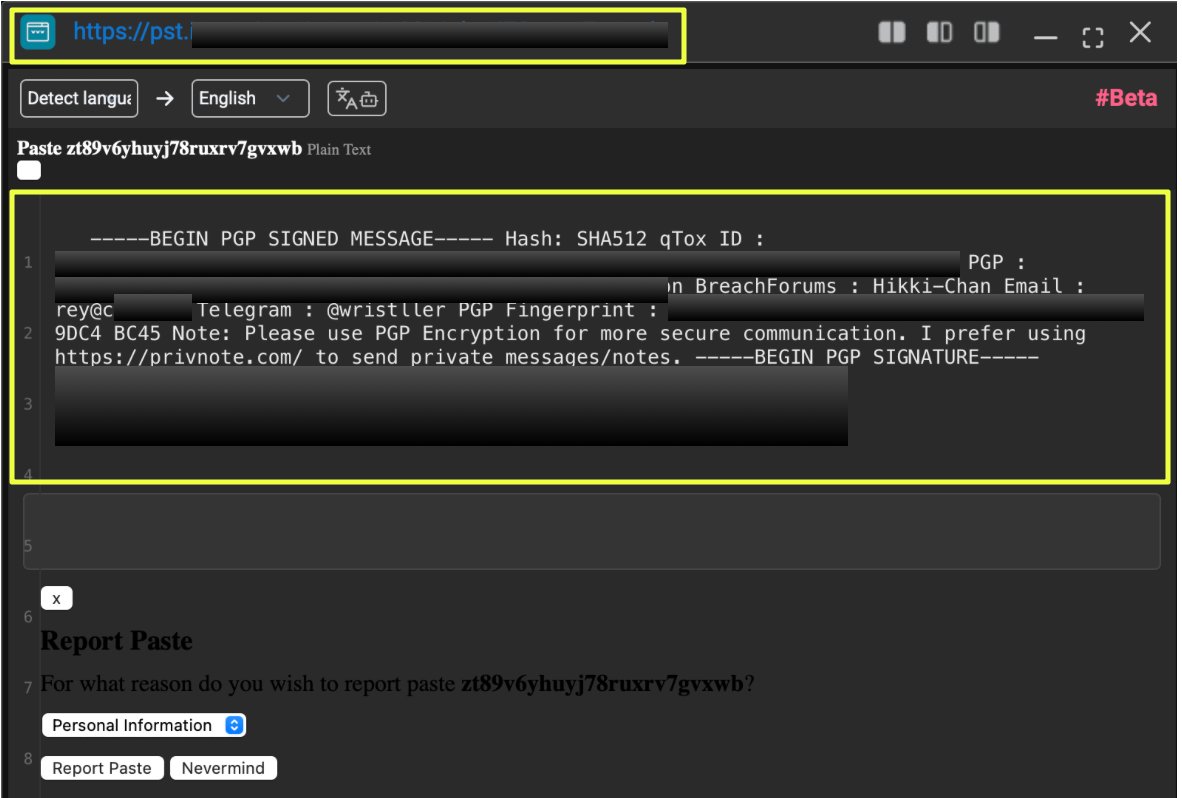Enter fullscreen with the expand icon

tap(1093, 36)
